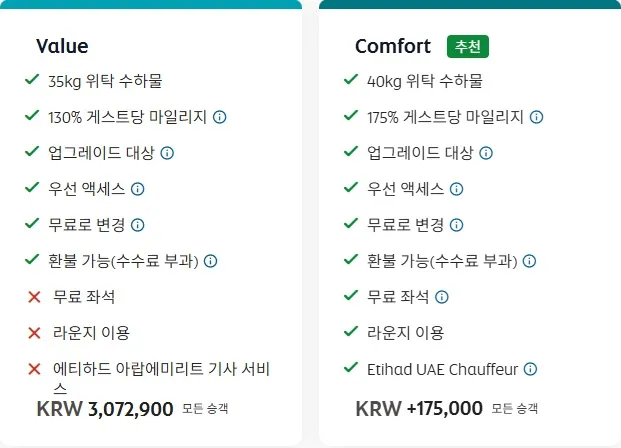Show info for Etihad UAE Chauffeur
This screenshot has width=621, height=448.
point(531,369)
